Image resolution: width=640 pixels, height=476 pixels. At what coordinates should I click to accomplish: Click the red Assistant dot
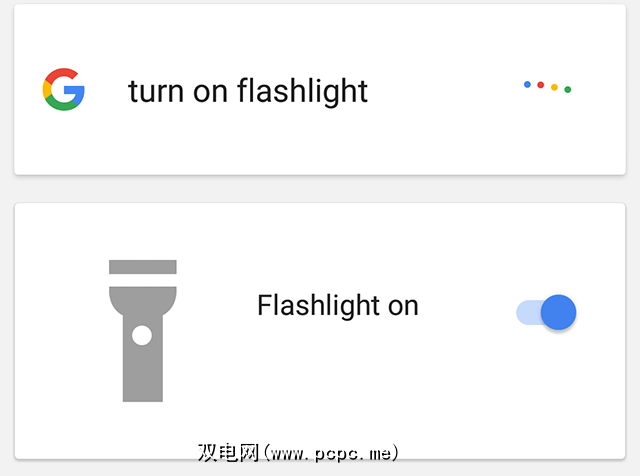[x=540, y=85]
